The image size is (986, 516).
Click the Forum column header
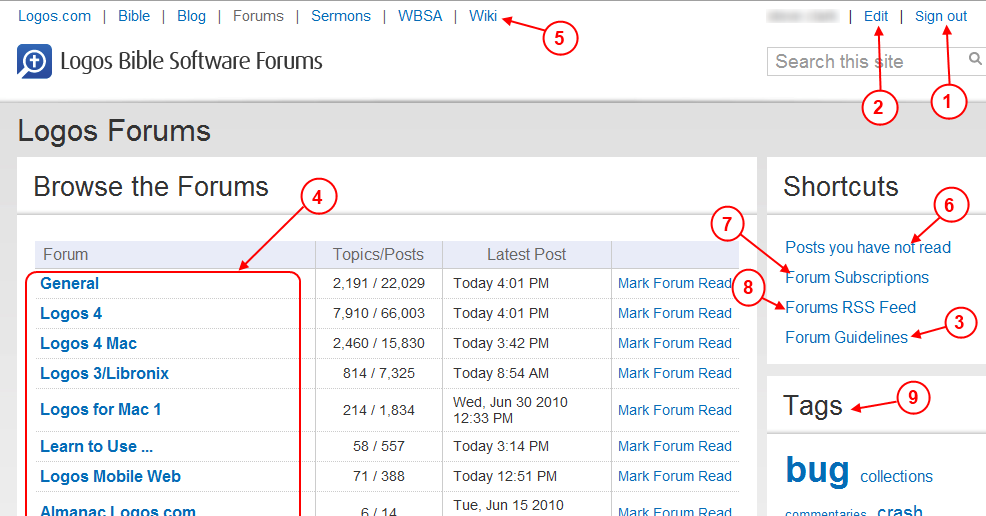65,255
